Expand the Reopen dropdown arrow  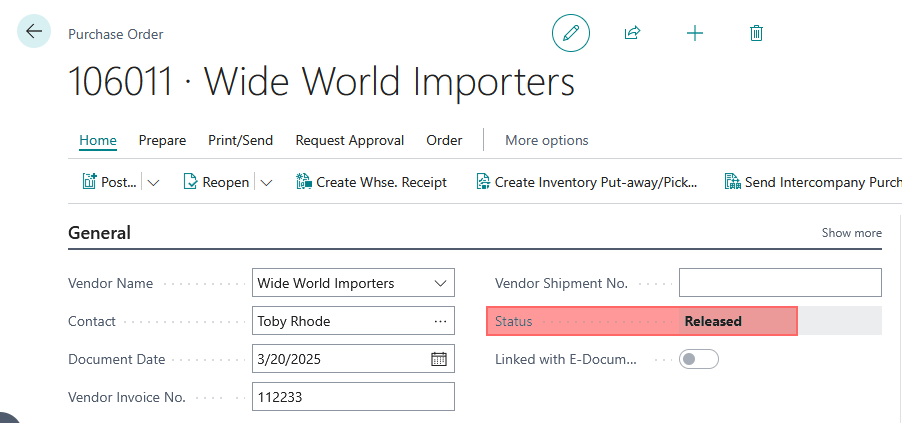[x=266, y=183]
